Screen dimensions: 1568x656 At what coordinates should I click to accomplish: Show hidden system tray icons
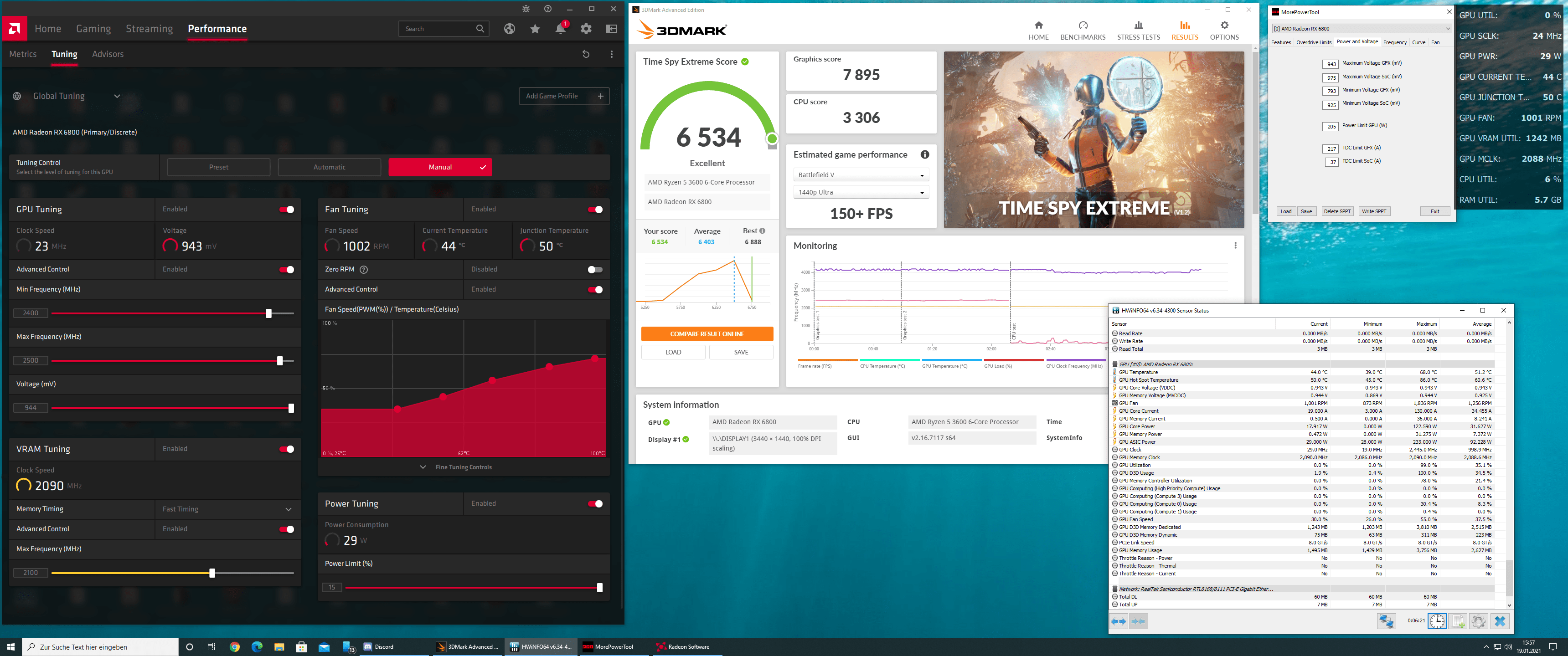(x=1486, y=647)
